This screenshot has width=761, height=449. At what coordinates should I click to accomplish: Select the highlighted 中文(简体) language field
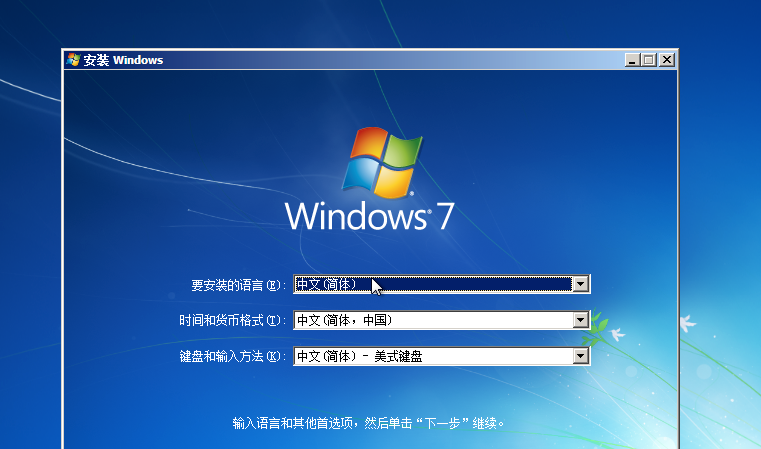click(x=433, y=284)
